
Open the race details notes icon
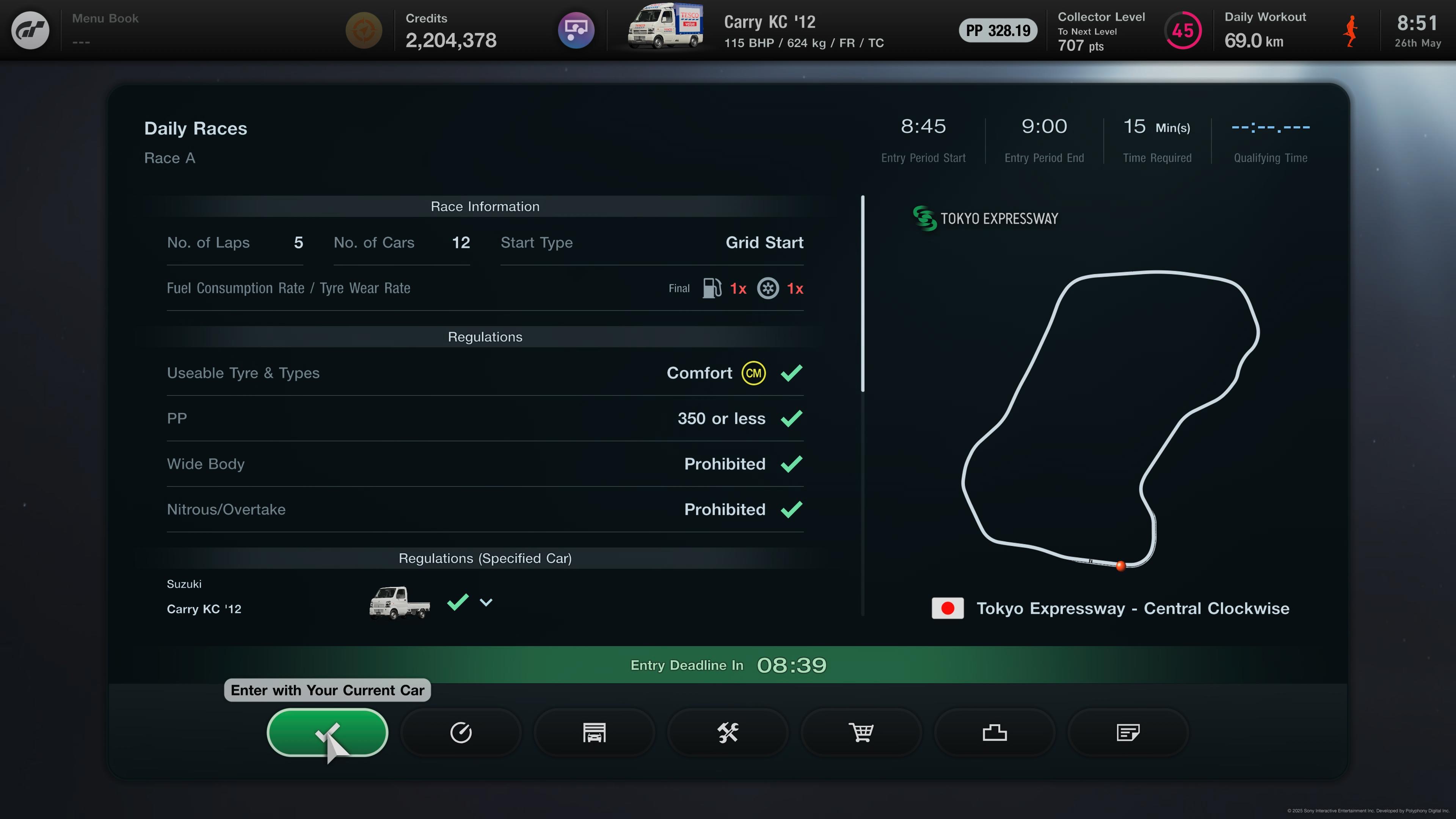click(1128, 732)
